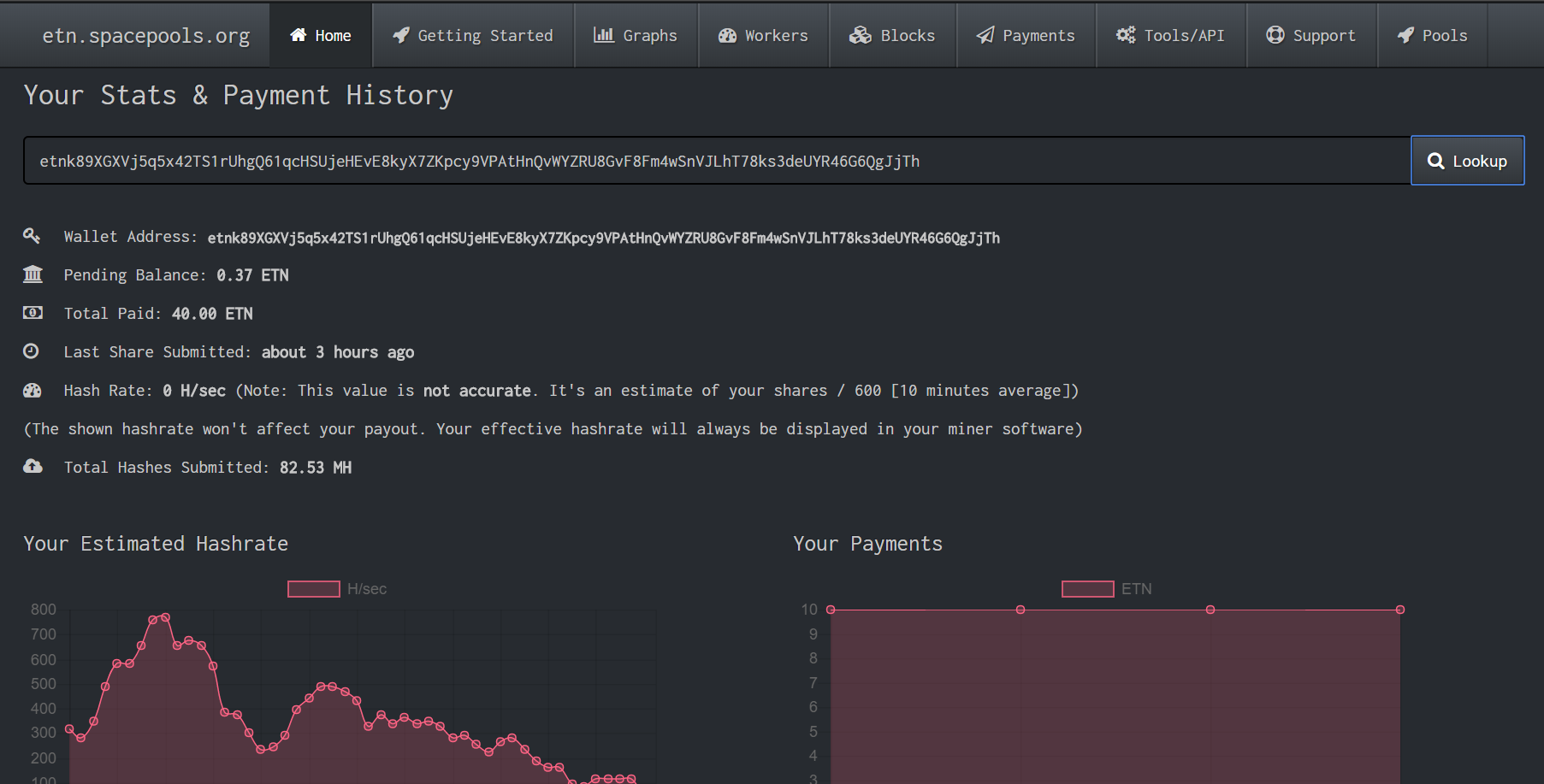Viewport: 1544px width, 784px height.
Task: Click the highest peak point on the hashrate chart
Action: click(x=165, y=616)
